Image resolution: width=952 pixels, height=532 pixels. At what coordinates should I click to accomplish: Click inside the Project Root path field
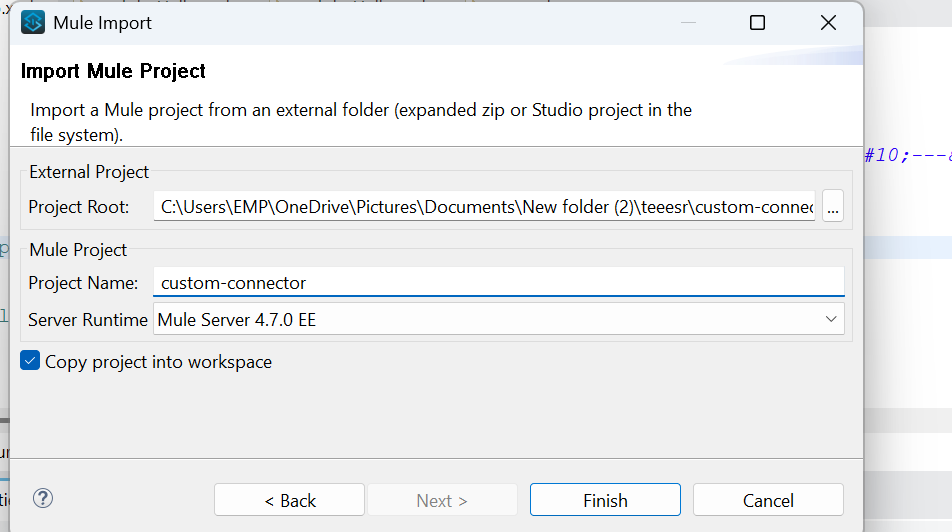point(485,207)
